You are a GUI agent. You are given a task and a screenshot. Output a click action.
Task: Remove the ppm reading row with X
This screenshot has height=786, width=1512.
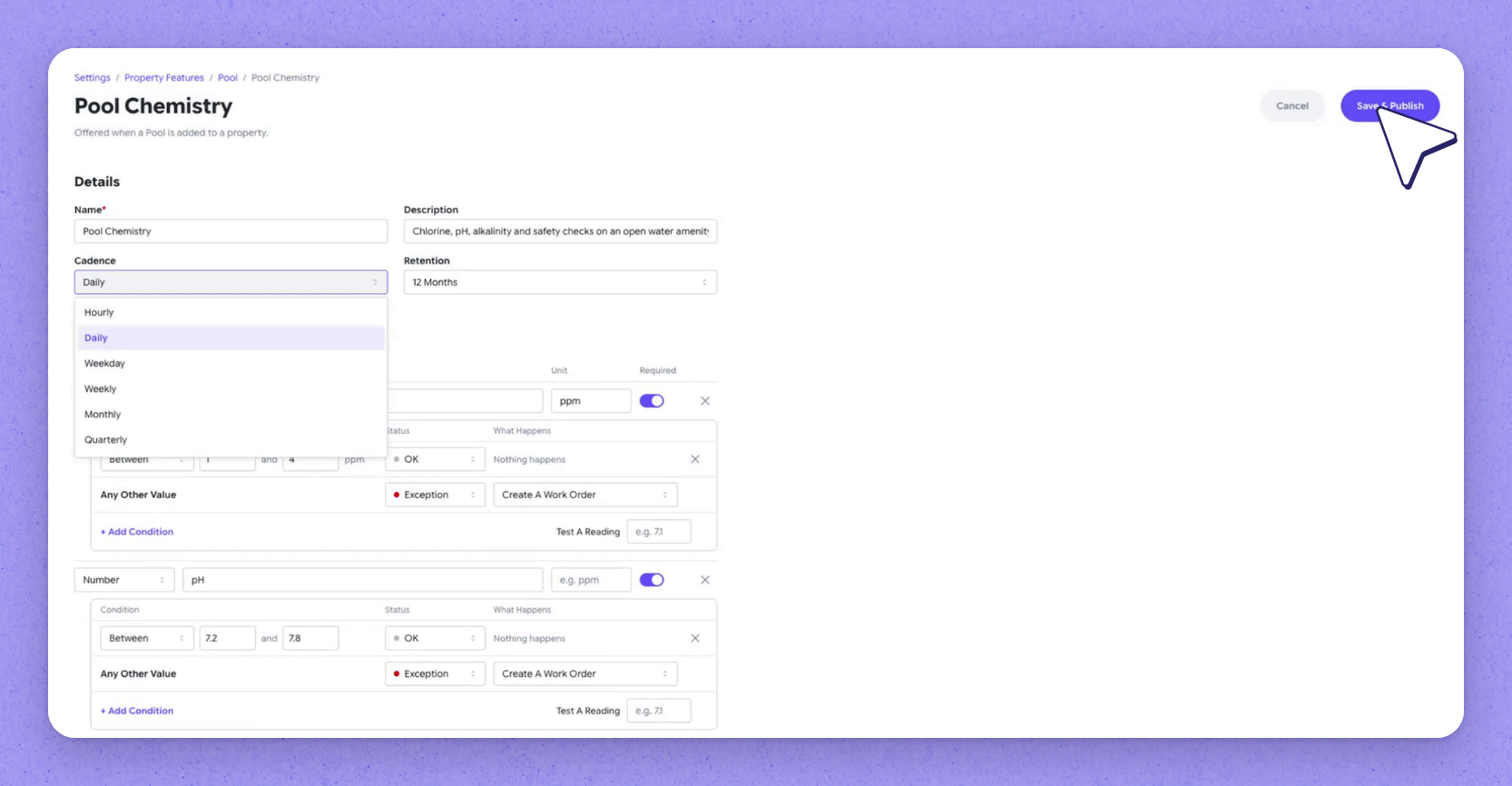tap(705, 401)
